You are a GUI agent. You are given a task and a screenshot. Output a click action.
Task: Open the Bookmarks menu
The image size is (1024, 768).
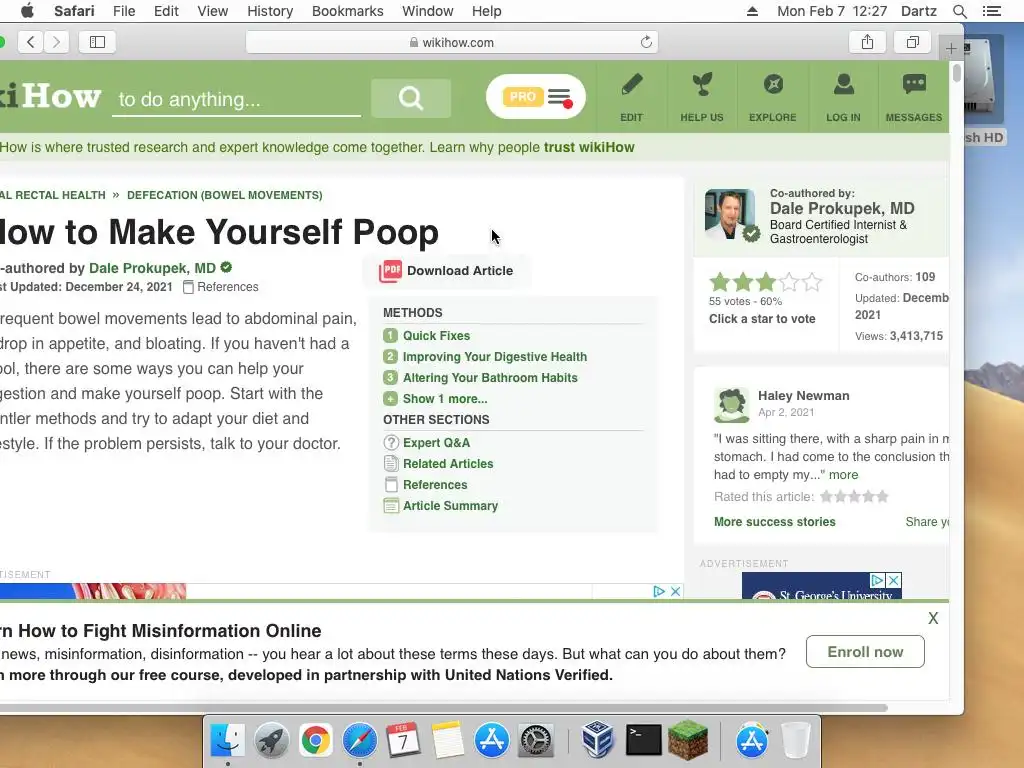click(347, 11)
